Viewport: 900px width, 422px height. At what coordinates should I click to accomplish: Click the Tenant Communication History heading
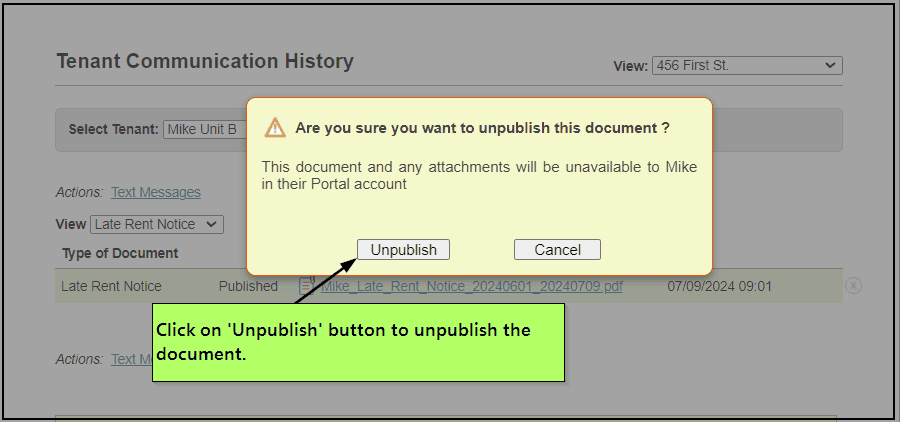point(205,61)
